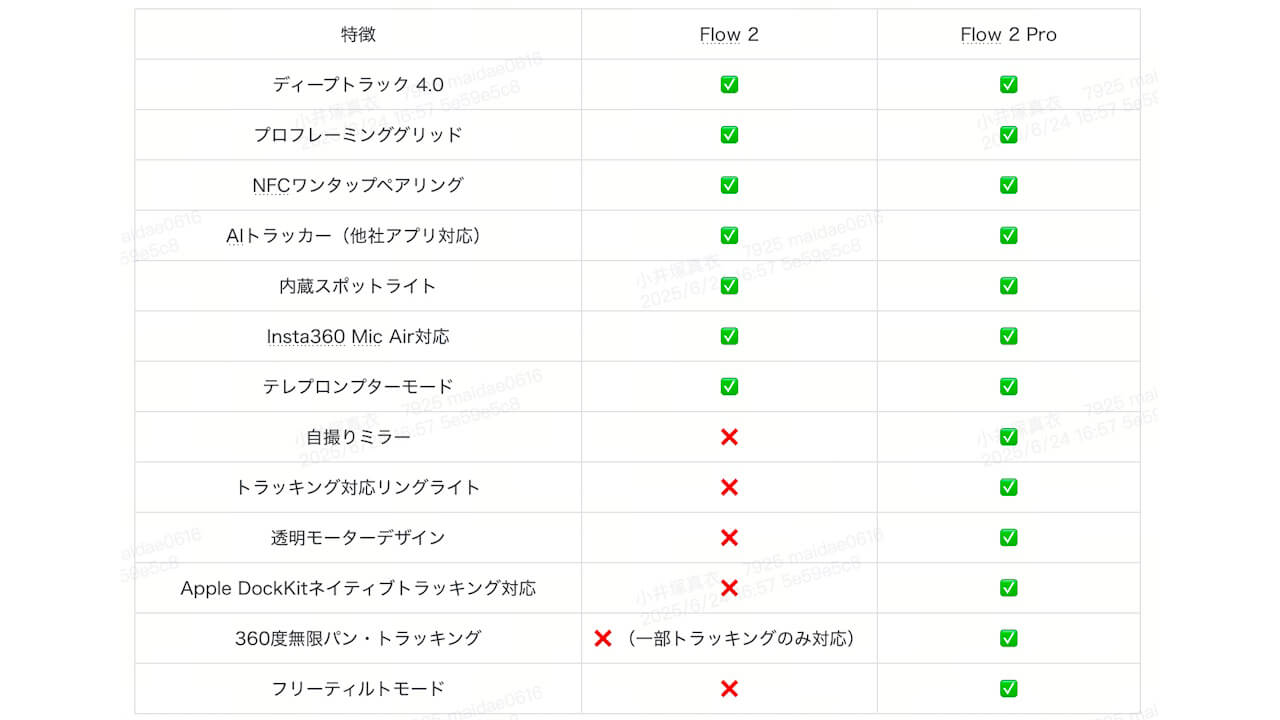Click the Insta360 Mic Air対応 row label

358,336
